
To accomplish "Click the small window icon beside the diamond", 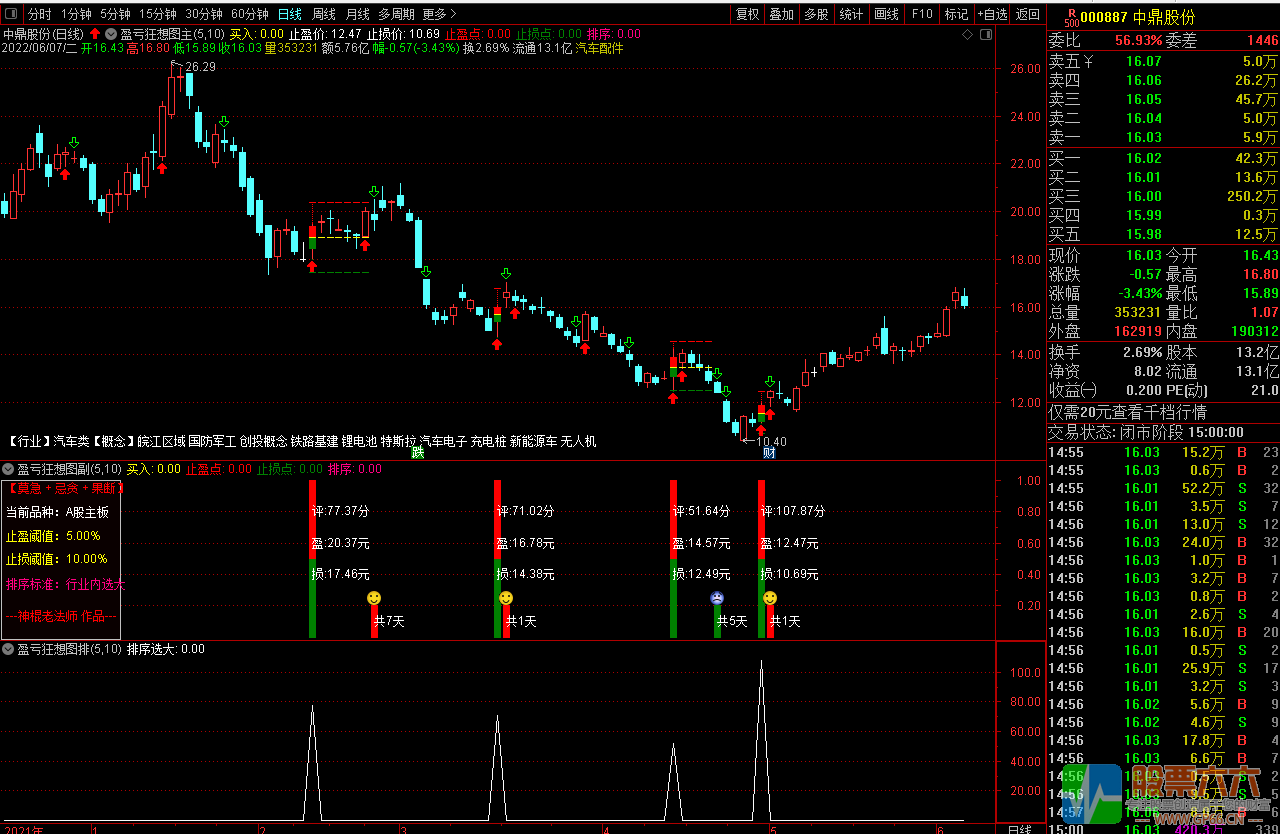I will (984, 35).
